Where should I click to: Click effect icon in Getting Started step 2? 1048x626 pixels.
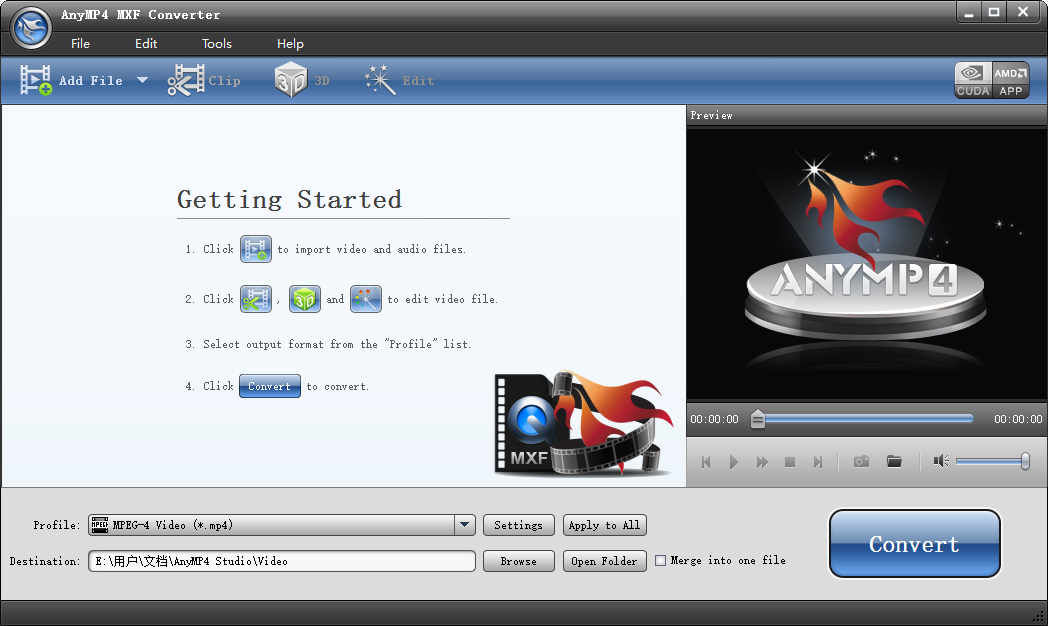tap(366, 299)
